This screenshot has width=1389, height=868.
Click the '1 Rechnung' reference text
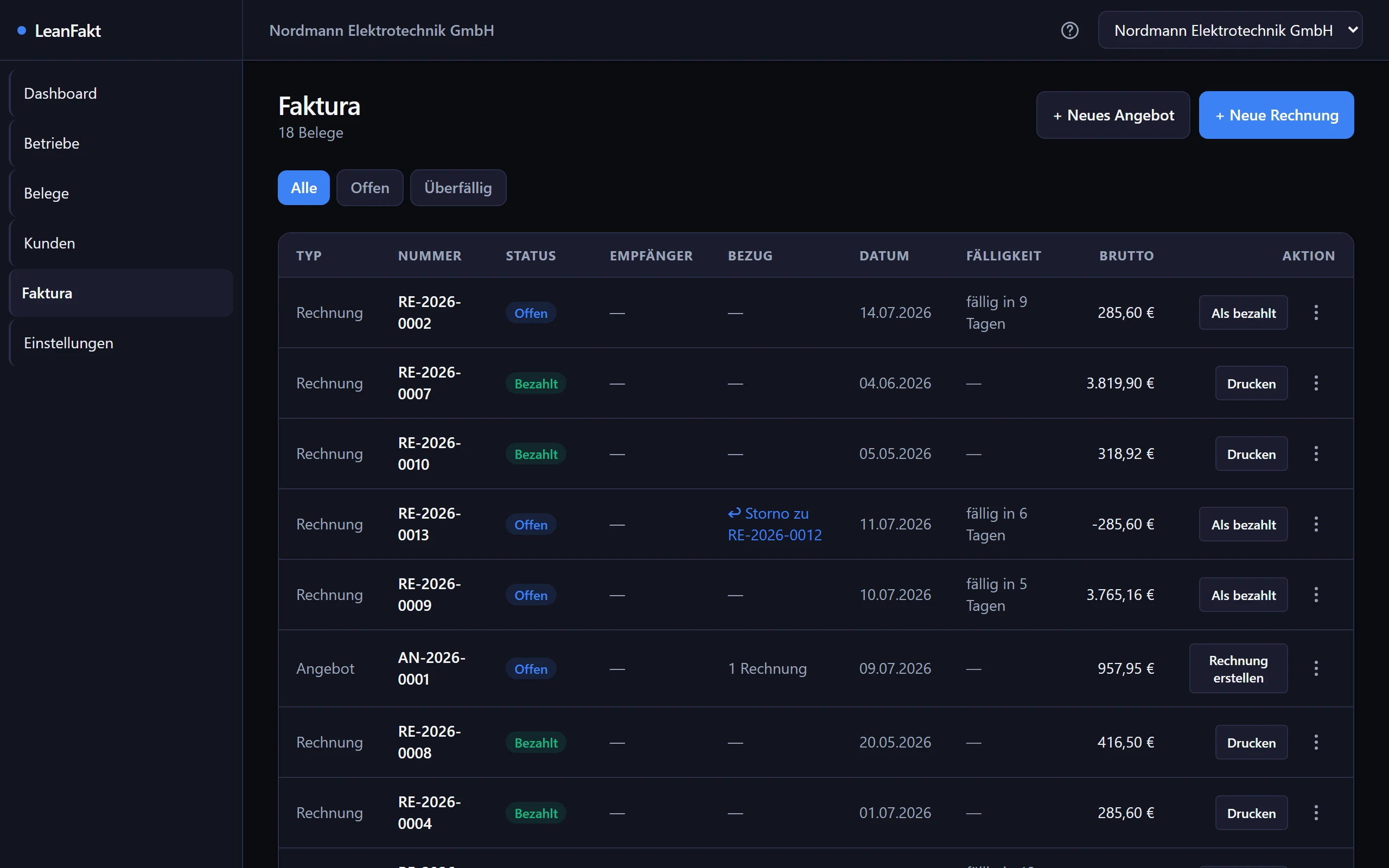(x=767, y=668)
